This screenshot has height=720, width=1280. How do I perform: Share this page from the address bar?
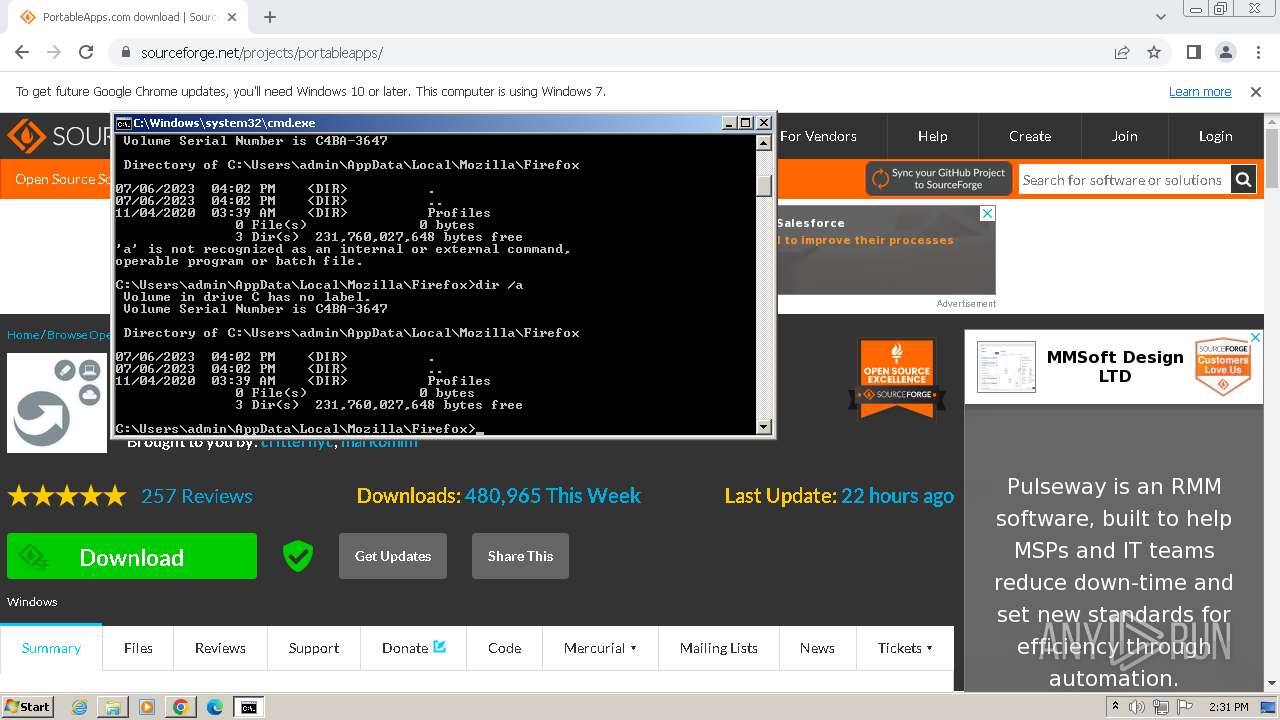[1122, 52]
